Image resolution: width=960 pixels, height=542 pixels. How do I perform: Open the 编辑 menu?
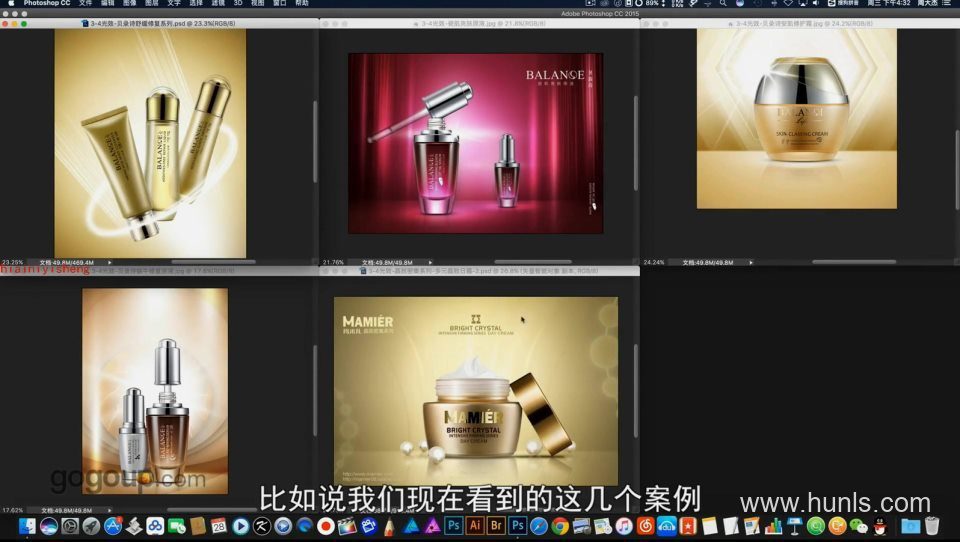107,3
